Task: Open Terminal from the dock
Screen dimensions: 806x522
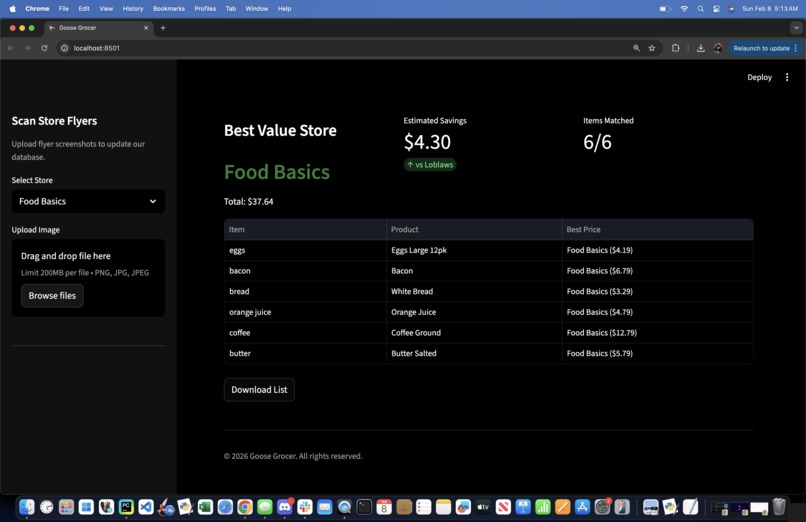Action: pos(364,507)
